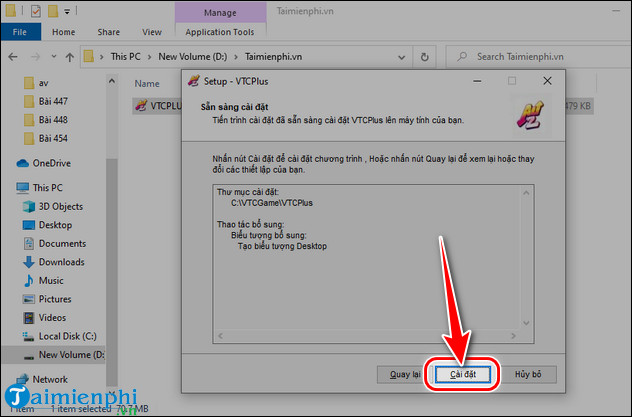This screenshot has width=632, height=417.
Task: Close the Setup VTCPlus dialog
Action: 547,81
